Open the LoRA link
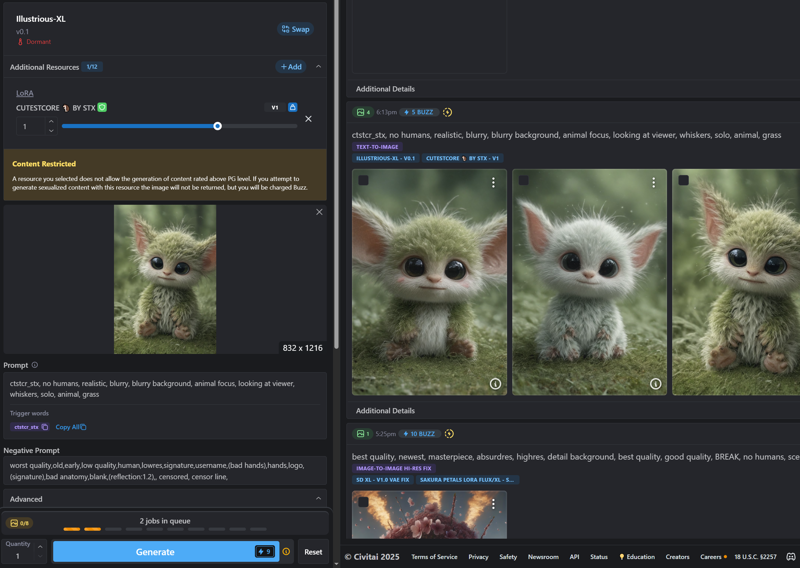This screenshot has width=800, height=568. pos(24,93)
